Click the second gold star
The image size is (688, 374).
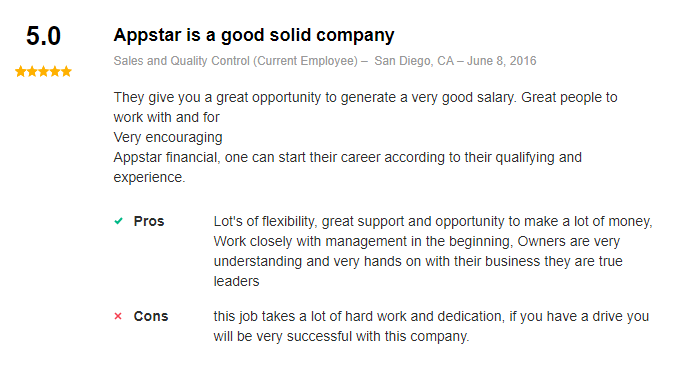32,71
